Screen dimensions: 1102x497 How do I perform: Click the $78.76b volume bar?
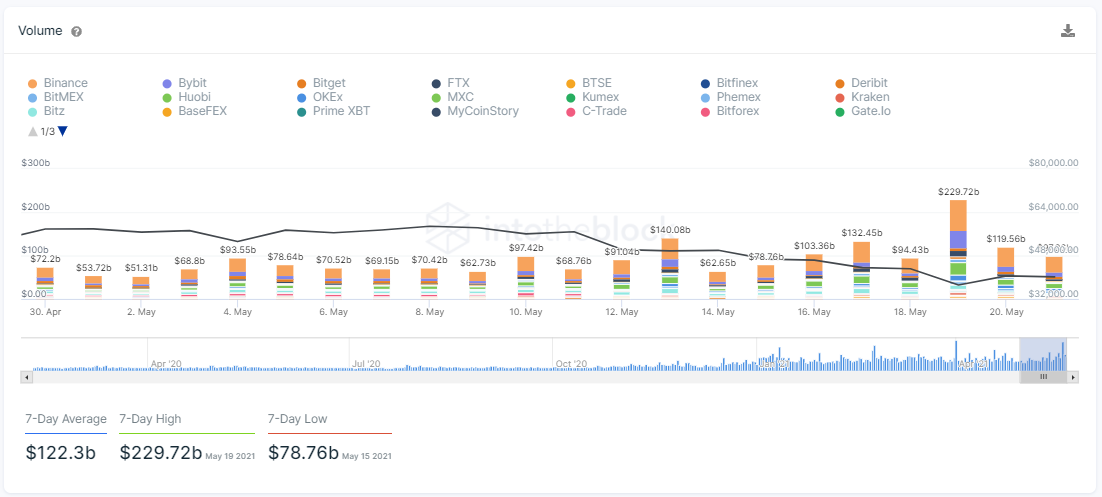(765, 282)
